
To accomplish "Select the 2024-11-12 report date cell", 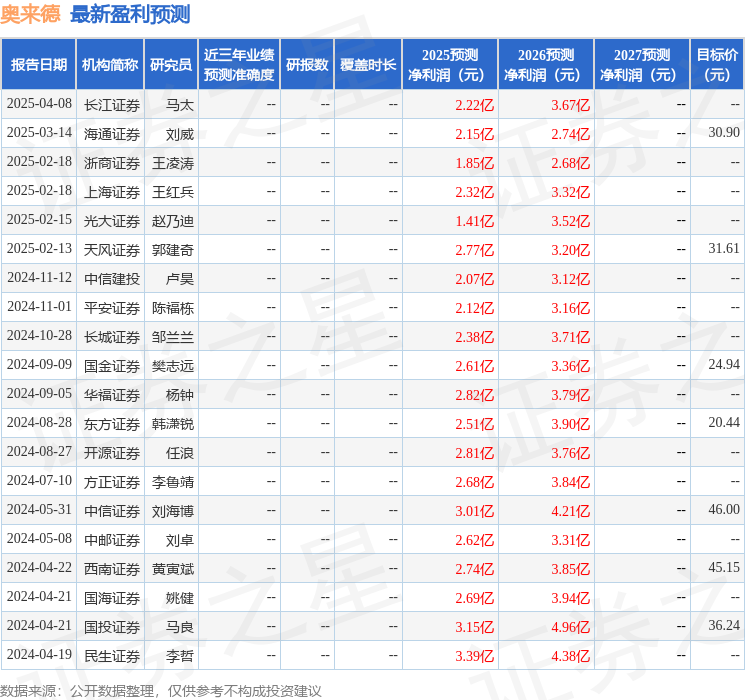I will [39, 278].
